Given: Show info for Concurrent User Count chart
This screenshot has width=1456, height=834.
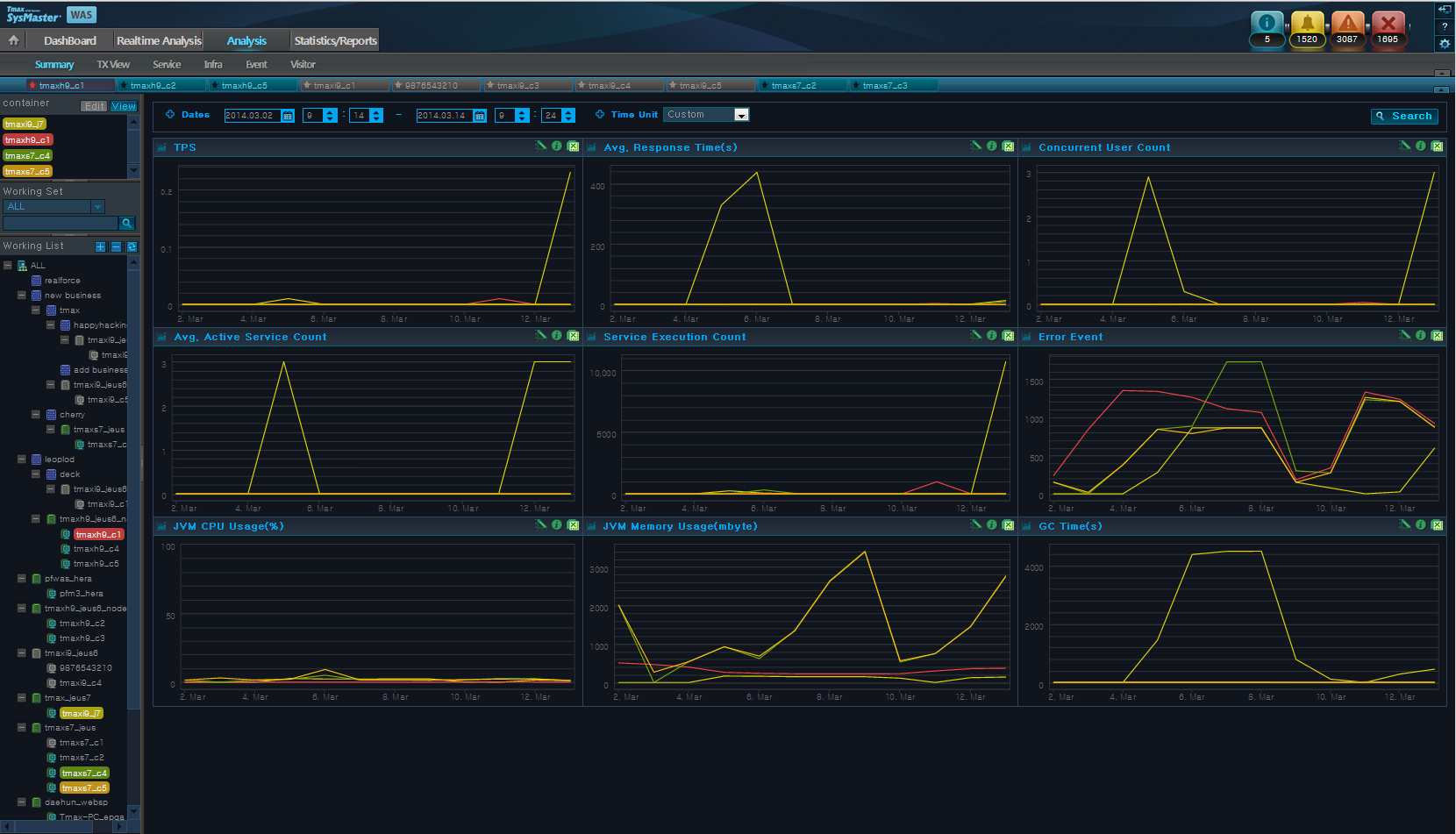Looking at the screenshot, I should pyautogui.click(x=1421, y=146).
